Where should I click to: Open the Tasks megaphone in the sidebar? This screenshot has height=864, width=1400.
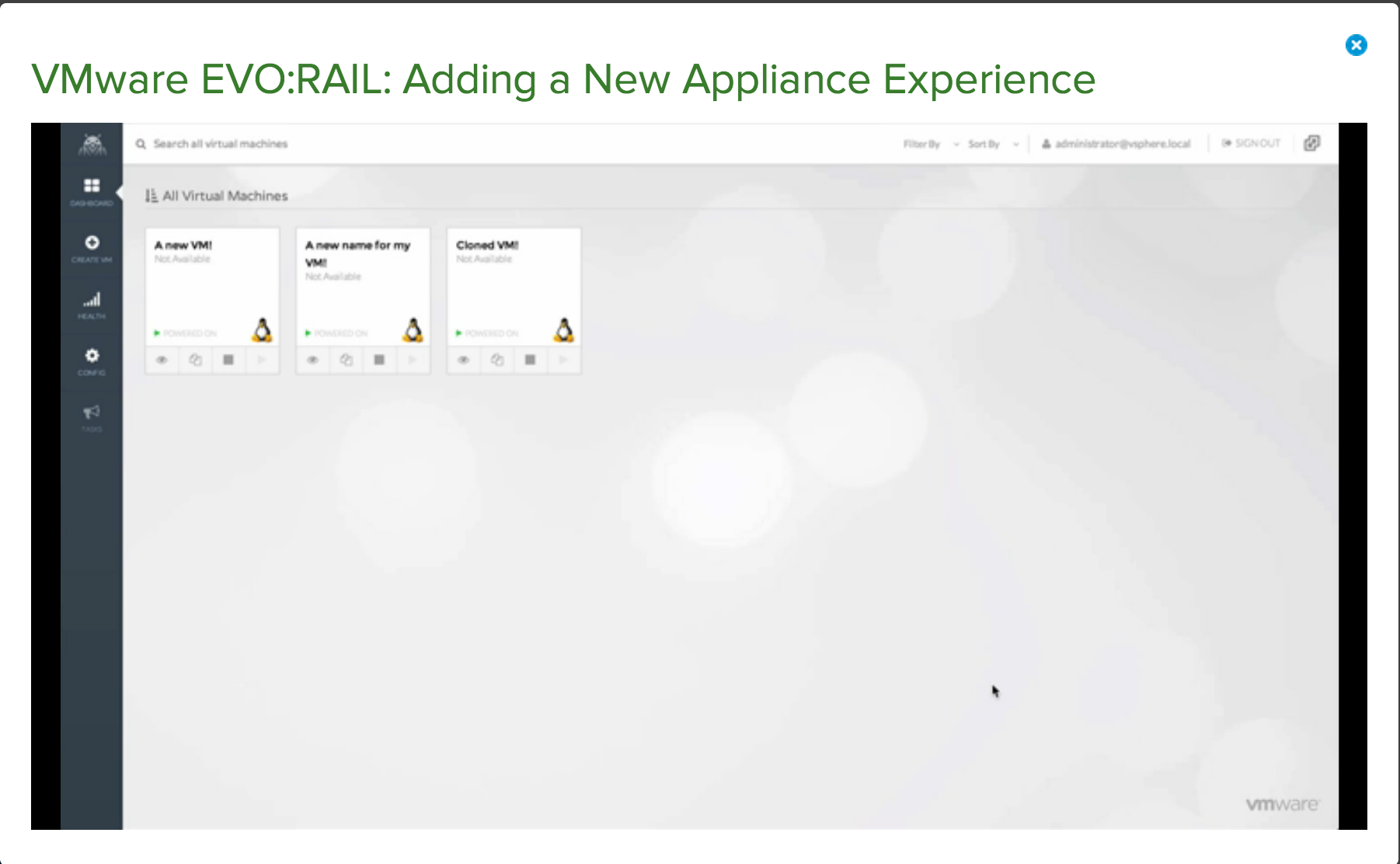92,418
